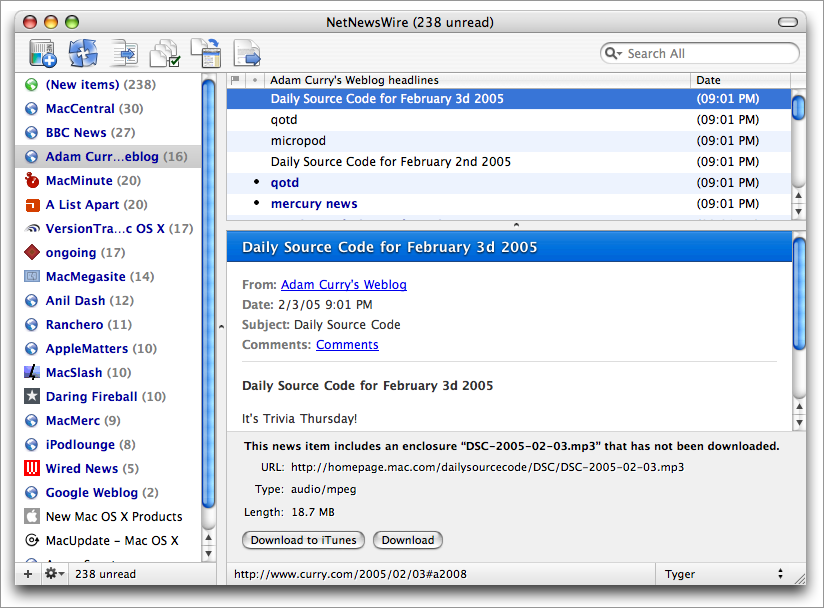Open the gear action menu
824x608 pixels.
tap(54, 574)
